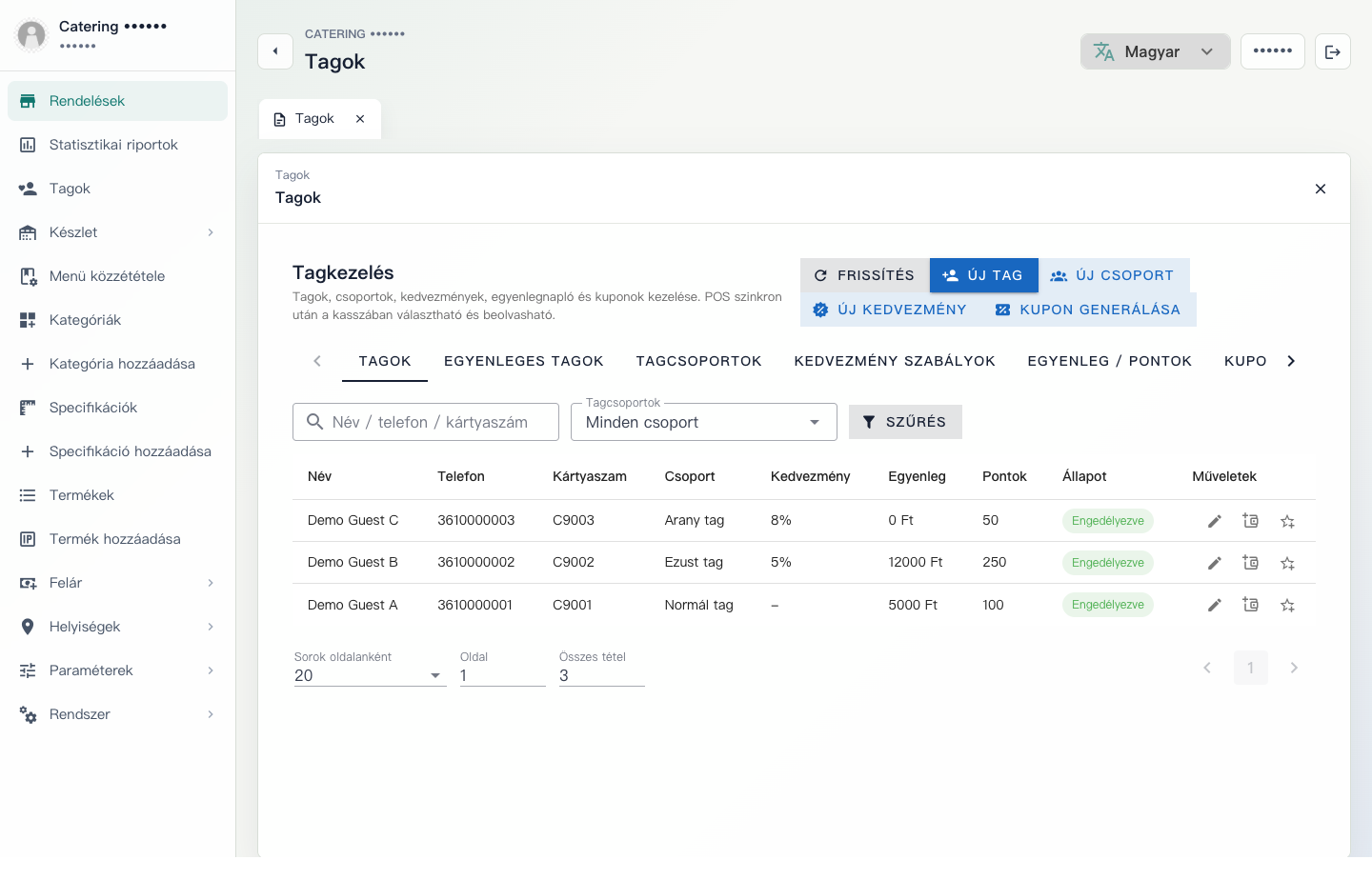This screenshot has height=880, width=1372.
Task: Open balance log icon for Demo Guest B
Action: (x=1251, y=563)
